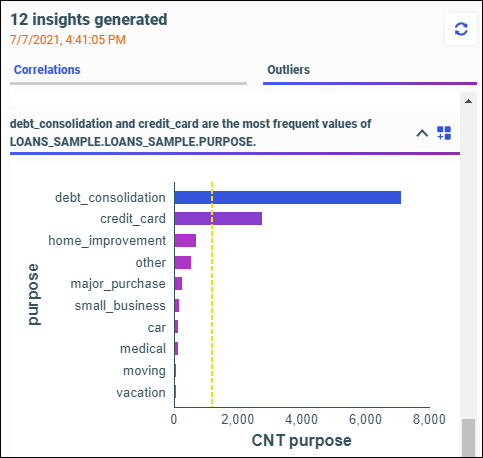Image resolution: width=483 pixels, height=458 pixels.
Task: Click the scroll up arrow
Action: [468, 101]
